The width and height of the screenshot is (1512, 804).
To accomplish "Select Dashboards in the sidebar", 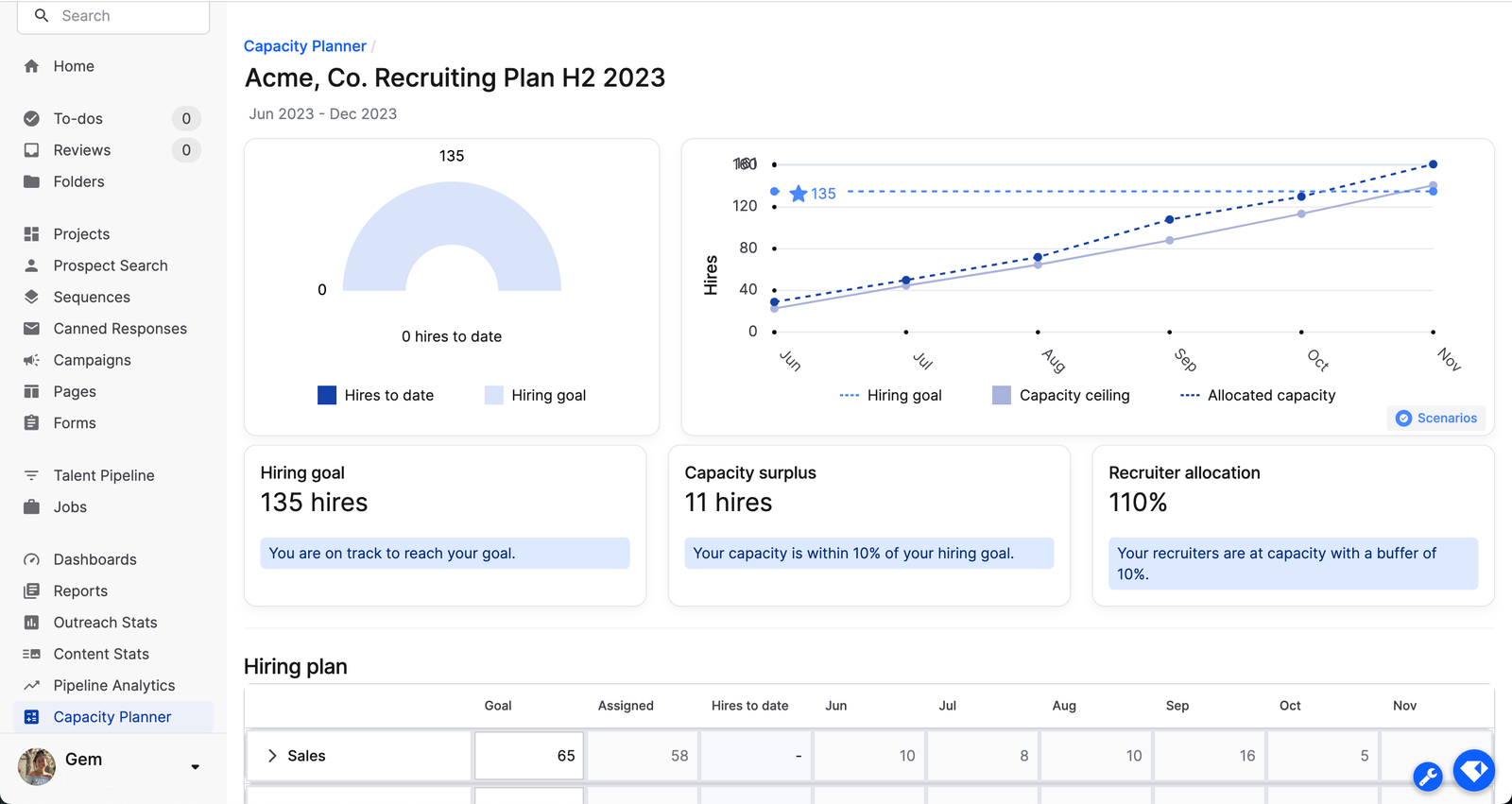I will (94, 559).
